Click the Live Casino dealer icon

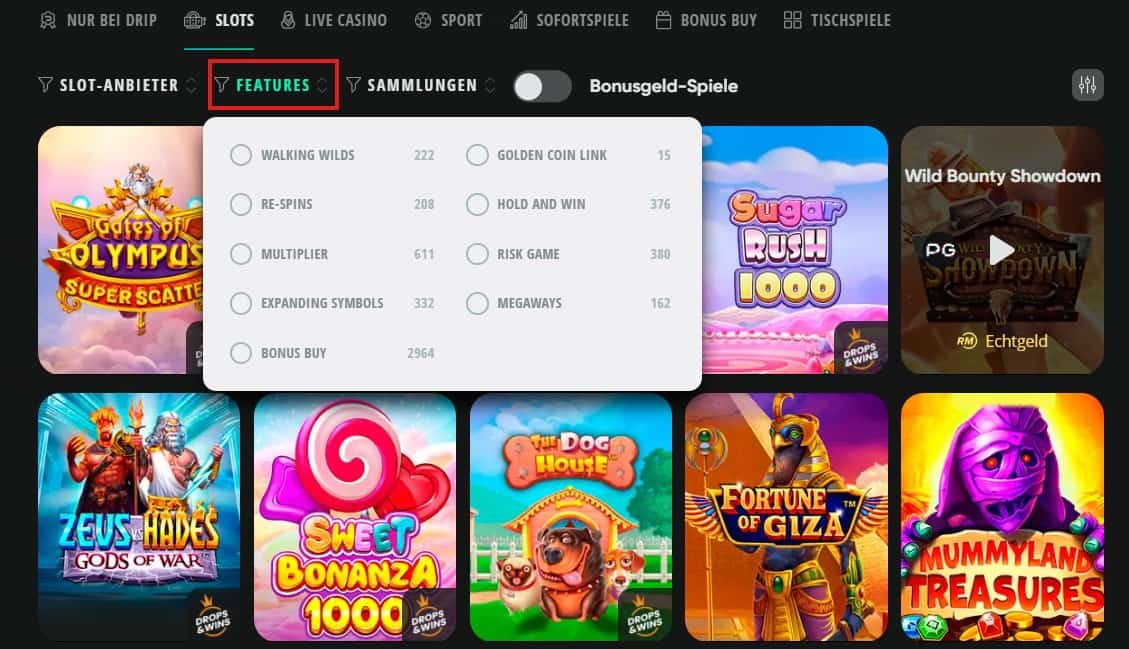[288, 20]
